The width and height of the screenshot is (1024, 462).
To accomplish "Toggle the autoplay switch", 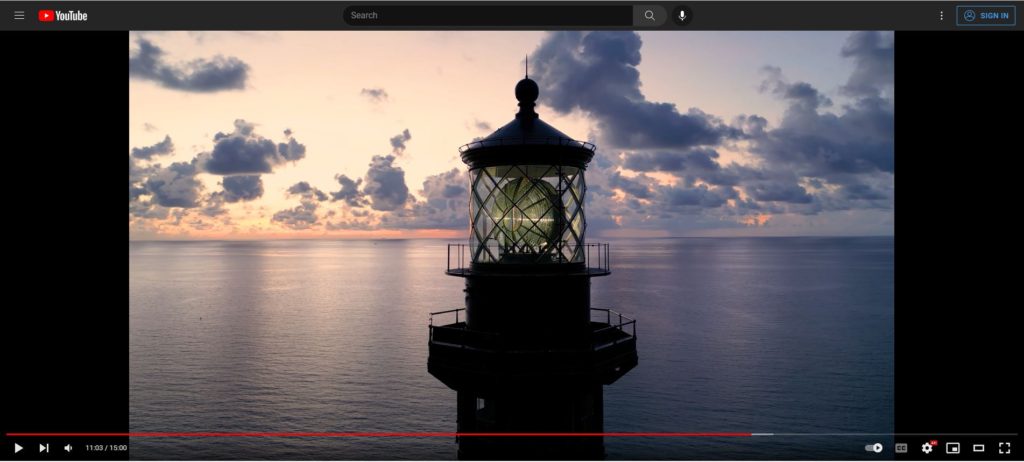I will click(x=874, y=448).
